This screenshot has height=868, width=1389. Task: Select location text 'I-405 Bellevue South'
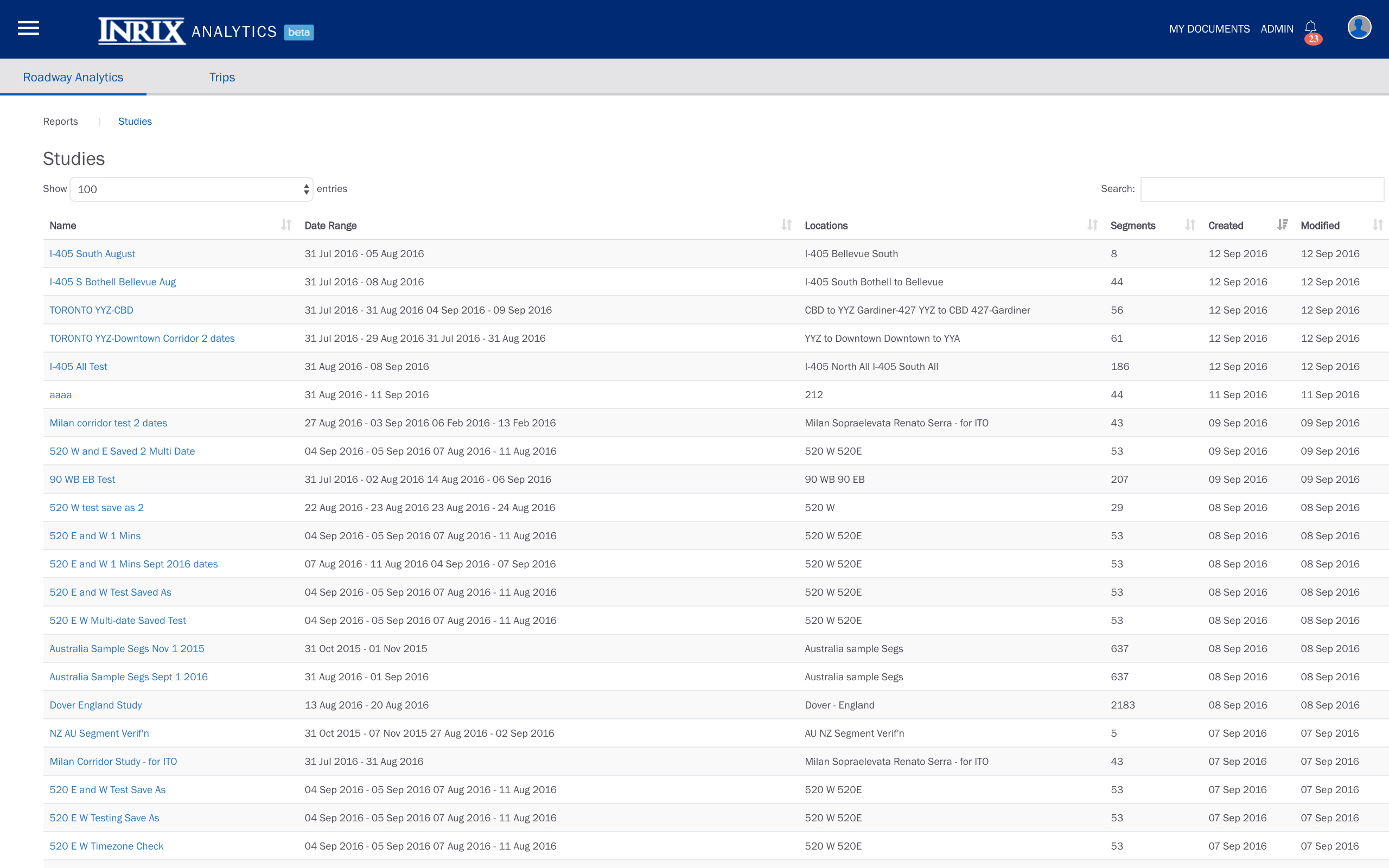tap(851, 254)
